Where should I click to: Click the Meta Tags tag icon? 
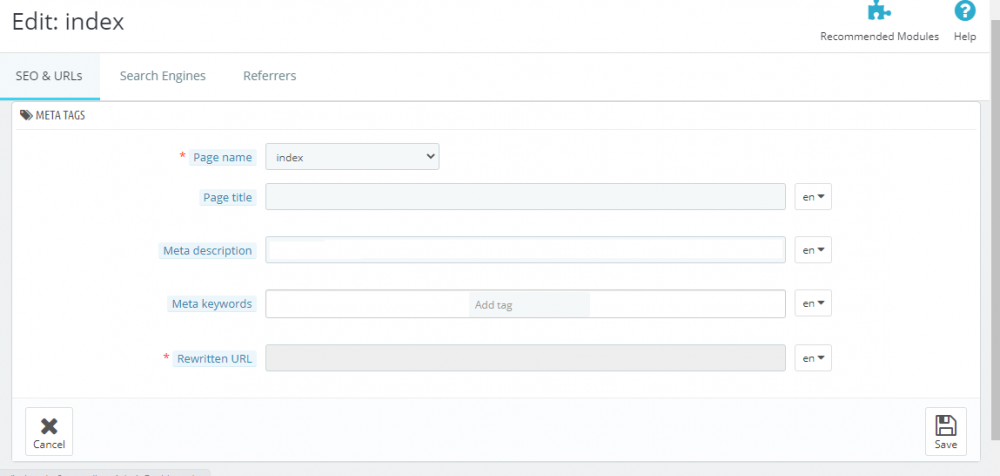click(26, 115)
